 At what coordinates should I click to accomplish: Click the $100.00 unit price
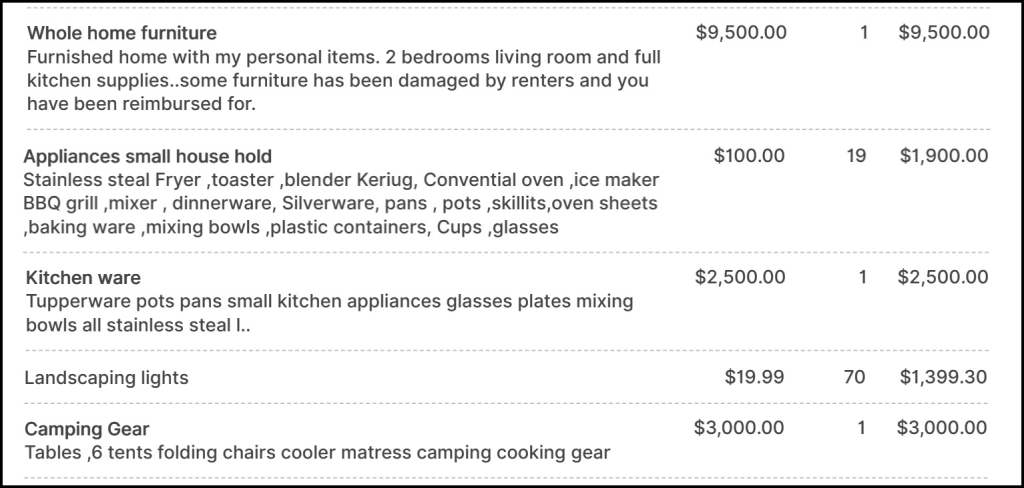pyautogui.click(x=749, y=156)
